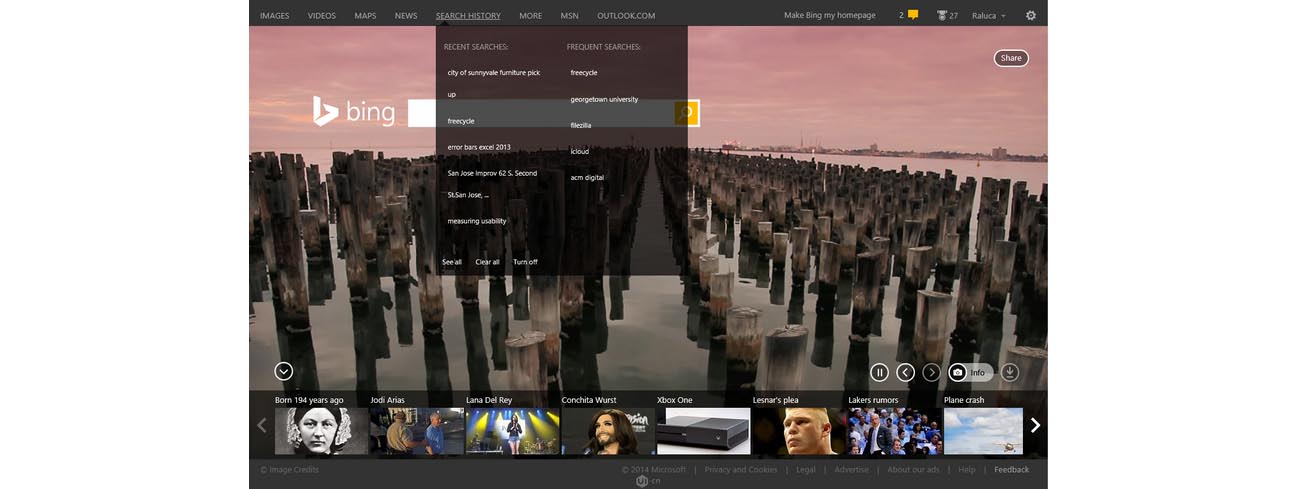Open the More menu
The height and width of the screenshot is (489, 1301).
pyautogui.click(x=530, y=16)
